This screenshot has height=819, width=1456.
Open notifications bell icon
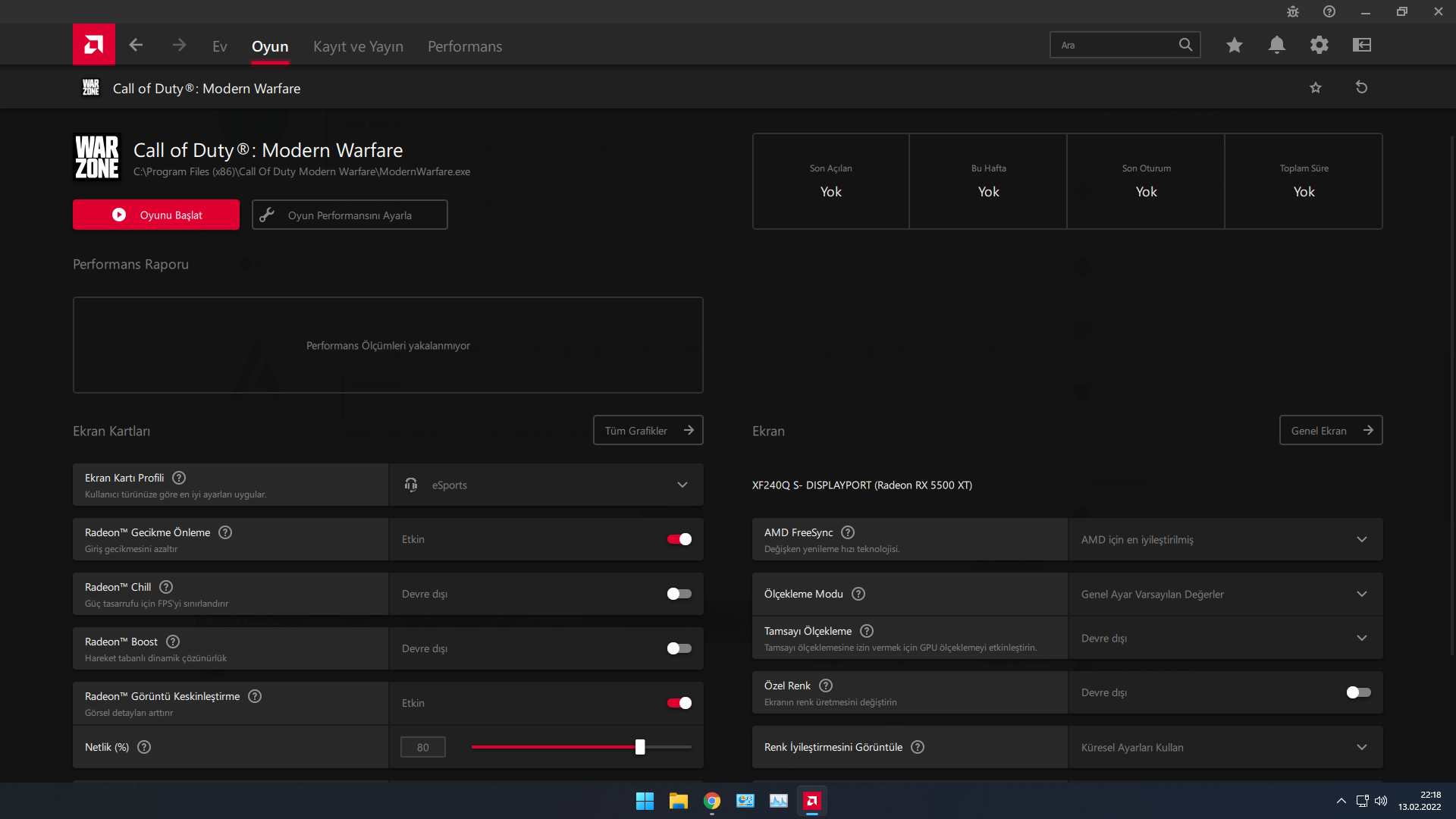[x=1276, y=45]
